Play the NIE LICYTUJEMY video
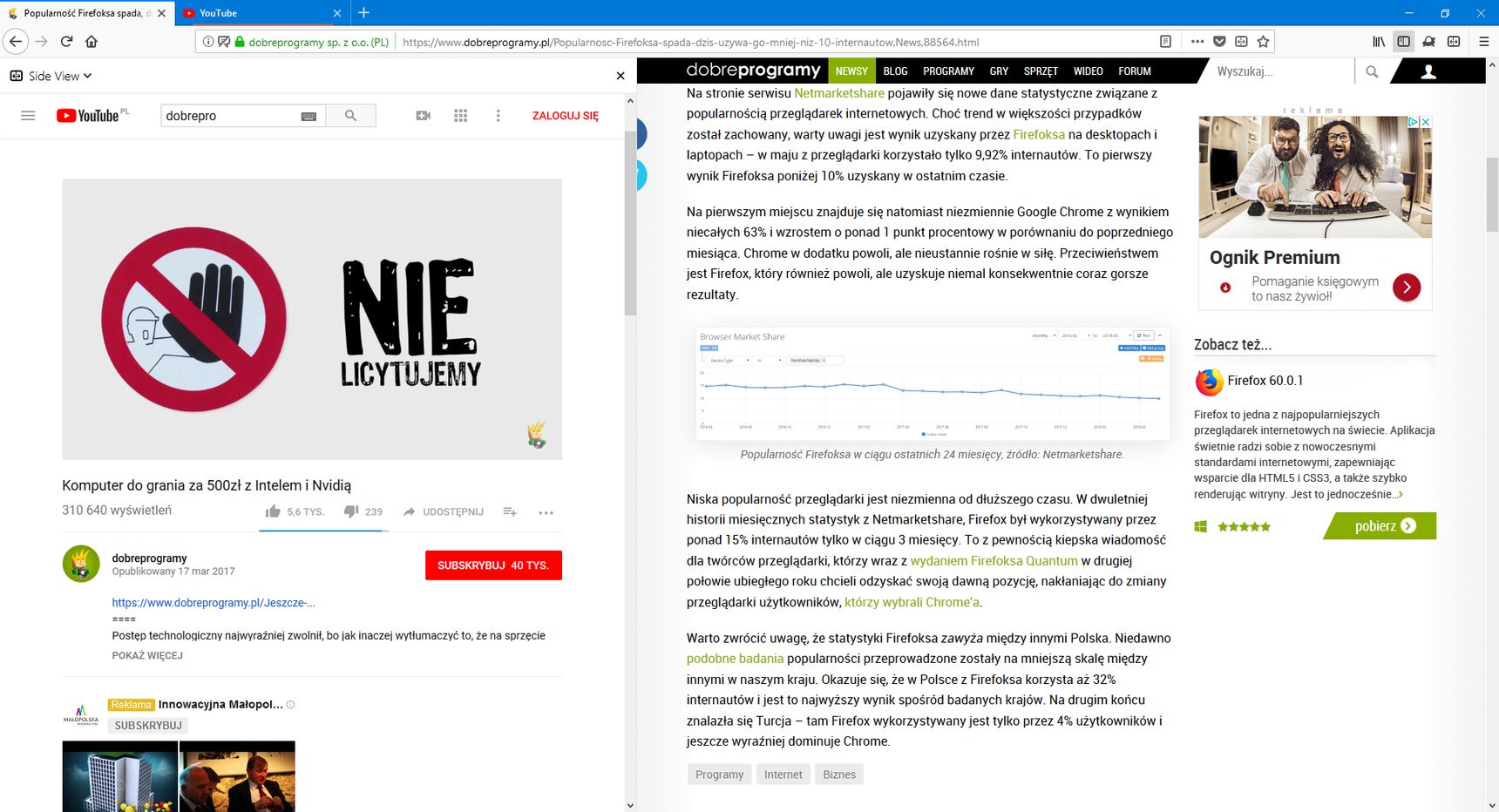1499x812 pixels. [312, 319]
